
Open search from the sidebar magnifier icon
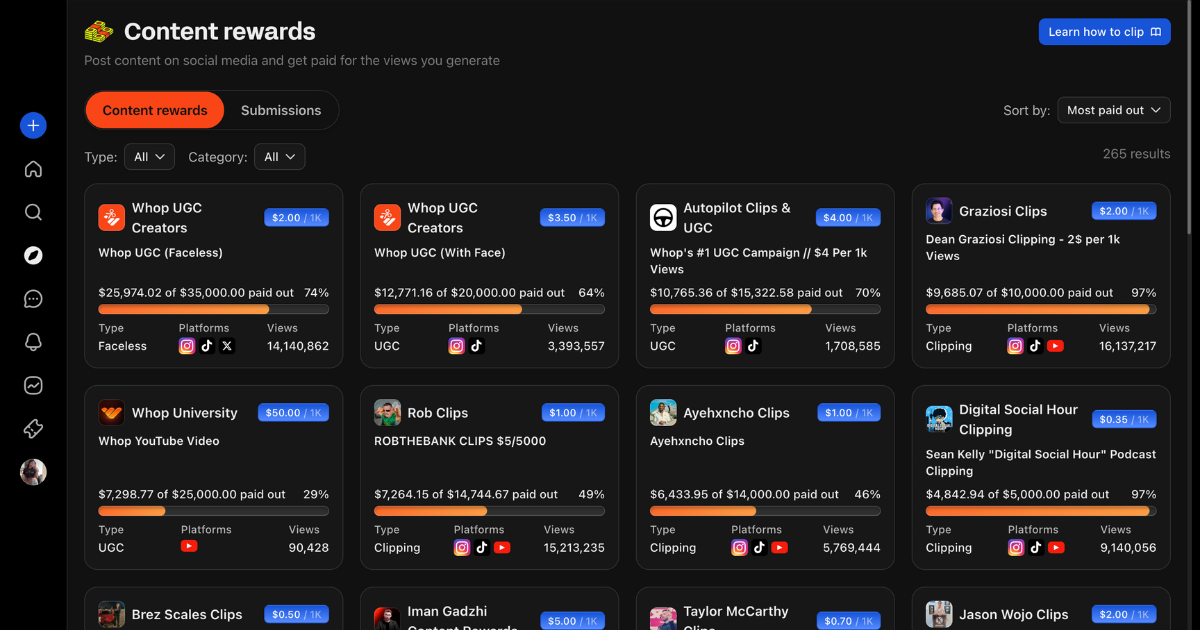[x=33, y=212]
